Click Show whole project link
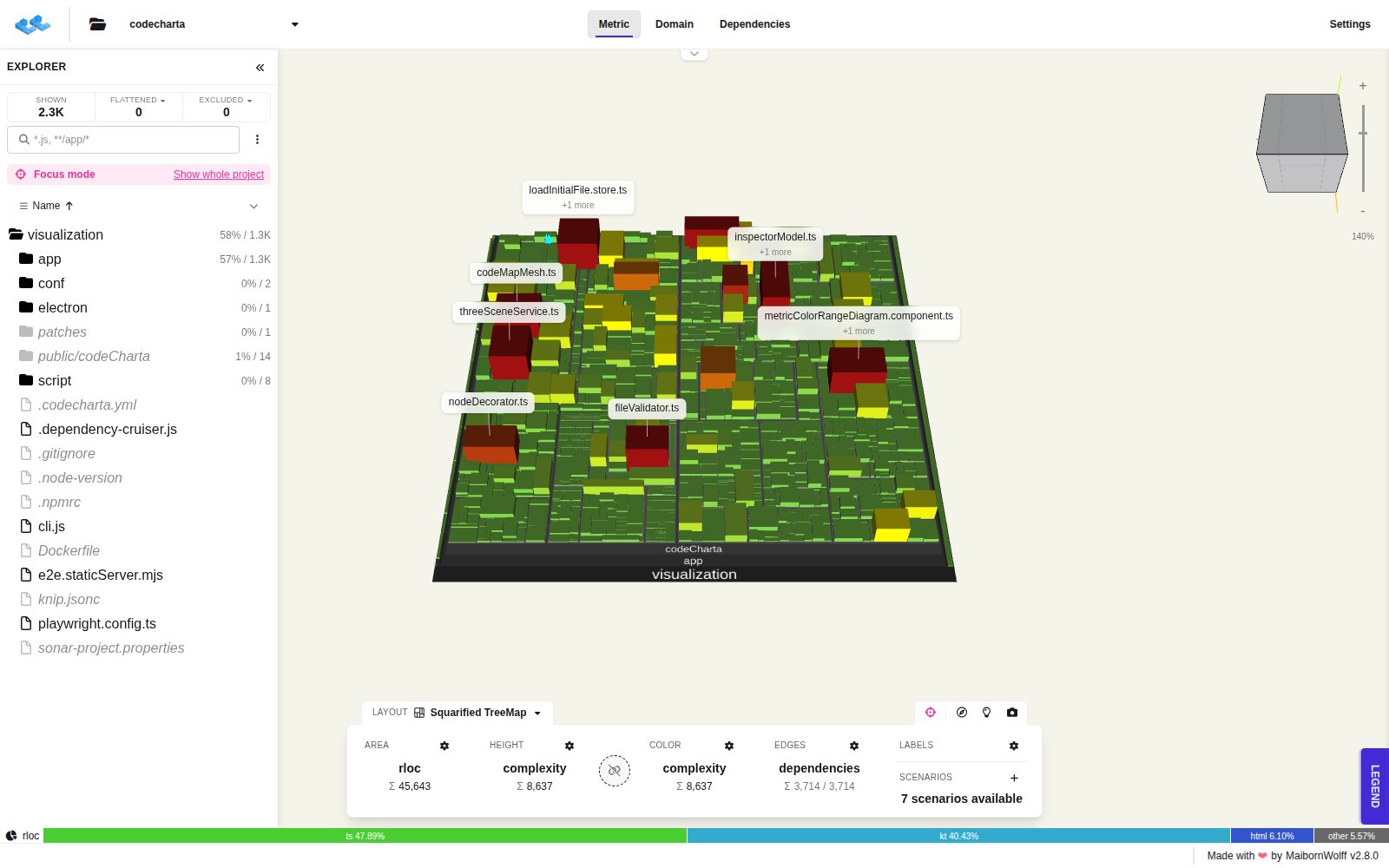 tap(219, 174)
